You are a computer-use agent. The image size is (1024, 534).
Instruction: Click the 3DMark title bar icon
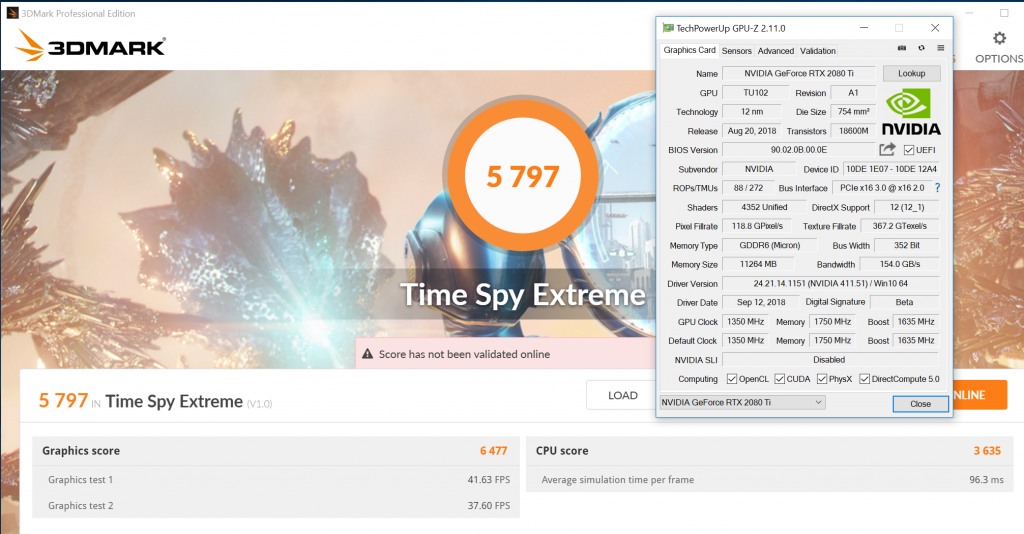[11, 13]
